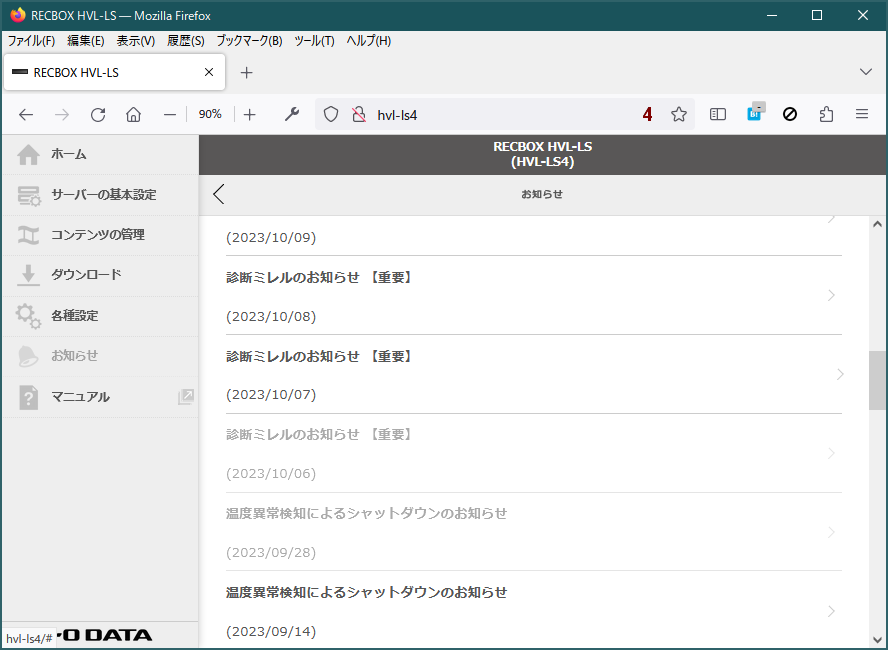This screenshot has height=650, width=888.
Task: Go to ホーム in the sidebar
Action: 100,155
